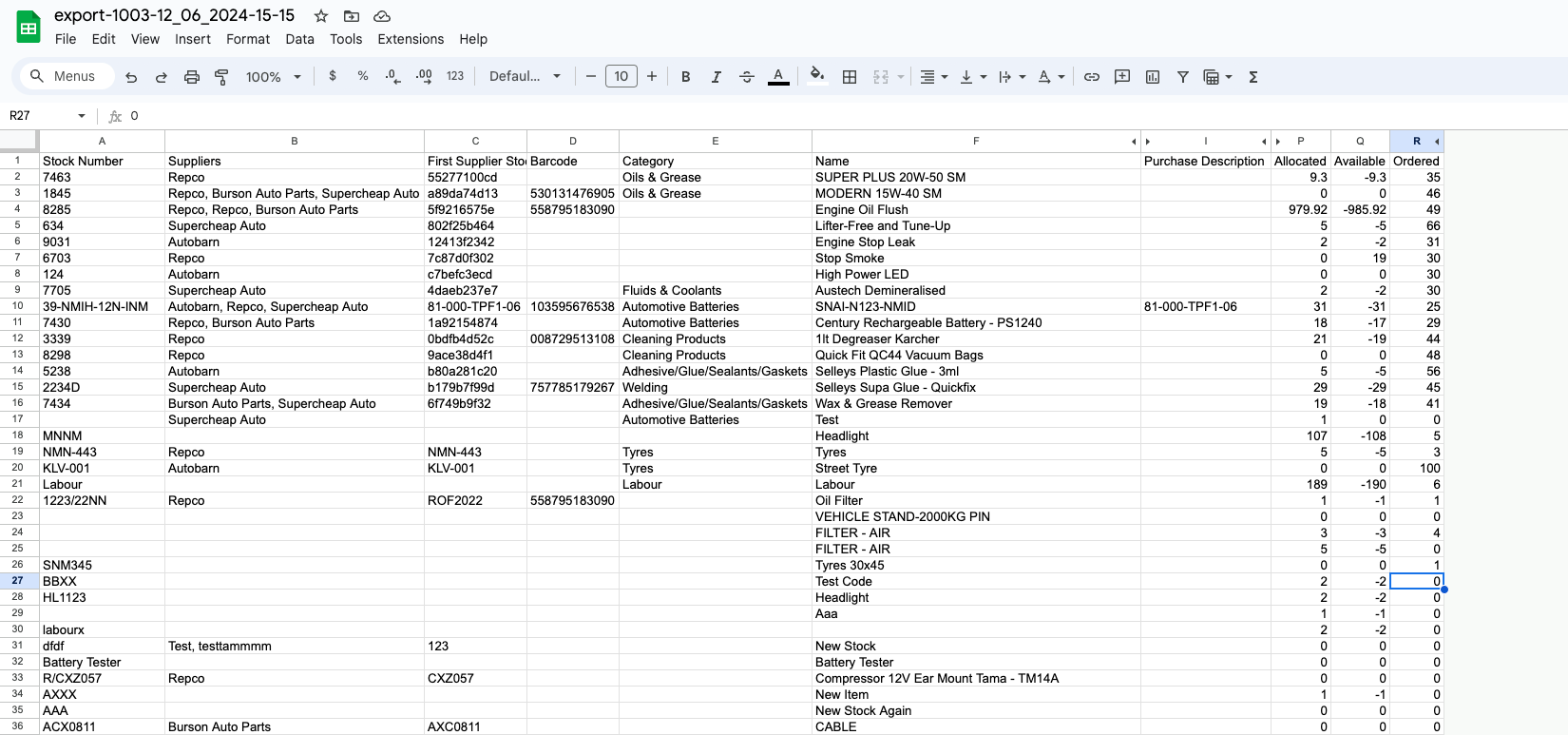The width and height of the screenshot is (1568, 735).
Task: View the cloud save status icon
Action: click(382, 16)
